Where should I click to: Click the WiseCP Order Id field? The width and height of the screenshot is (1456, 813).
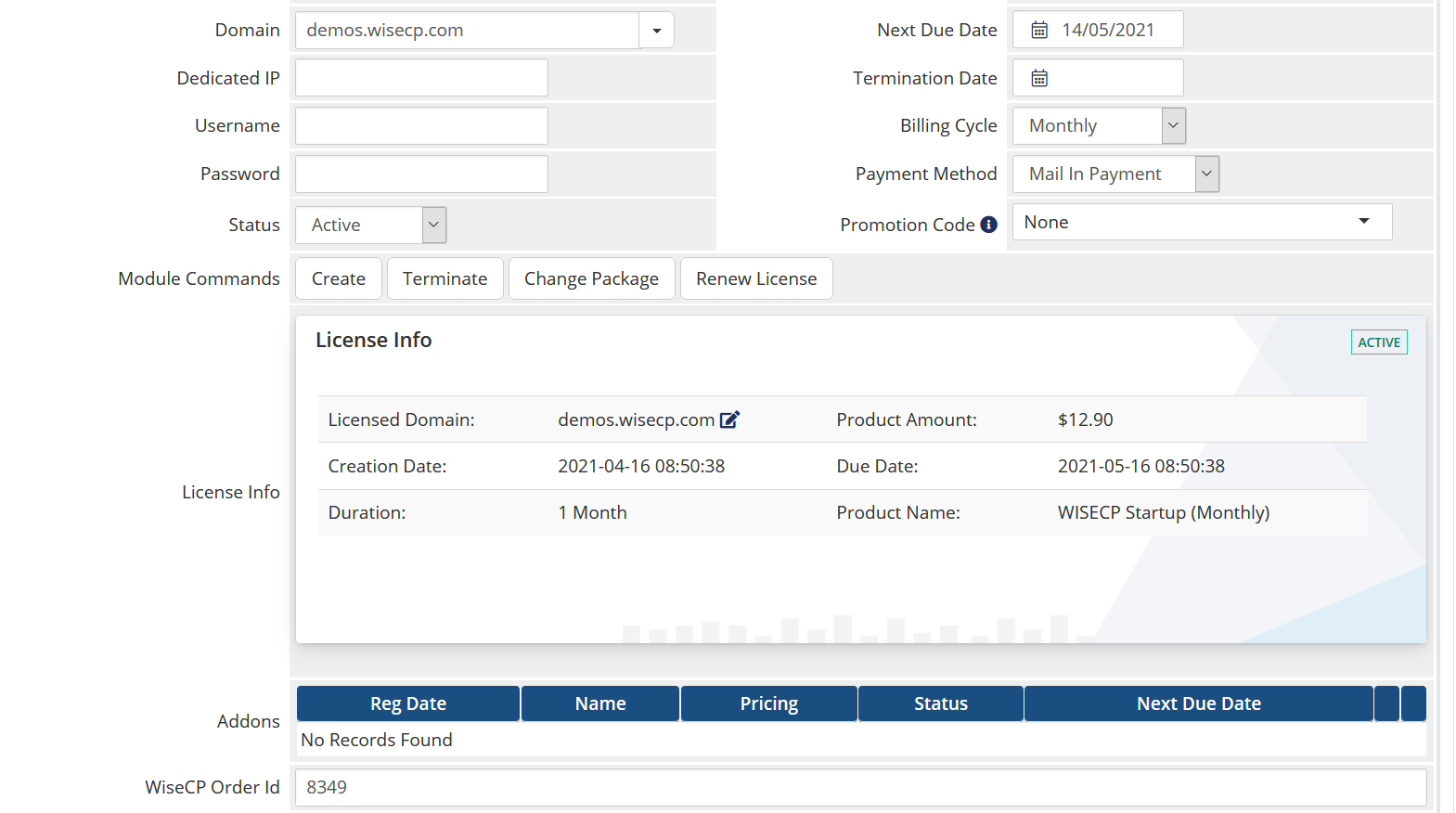[860, 787]
